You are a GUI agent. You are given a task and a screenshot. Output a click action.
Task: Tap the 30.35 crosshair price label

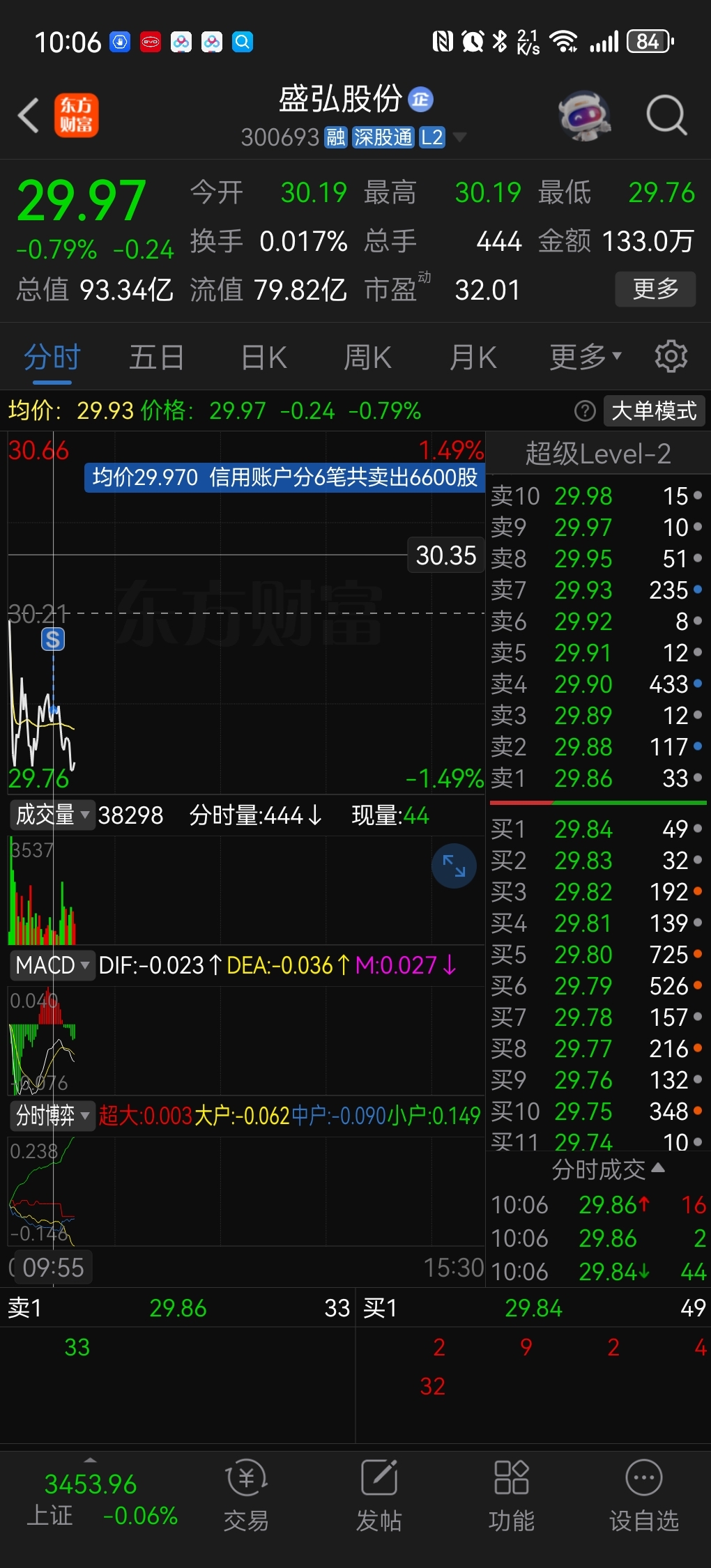[x=445, y=555]
